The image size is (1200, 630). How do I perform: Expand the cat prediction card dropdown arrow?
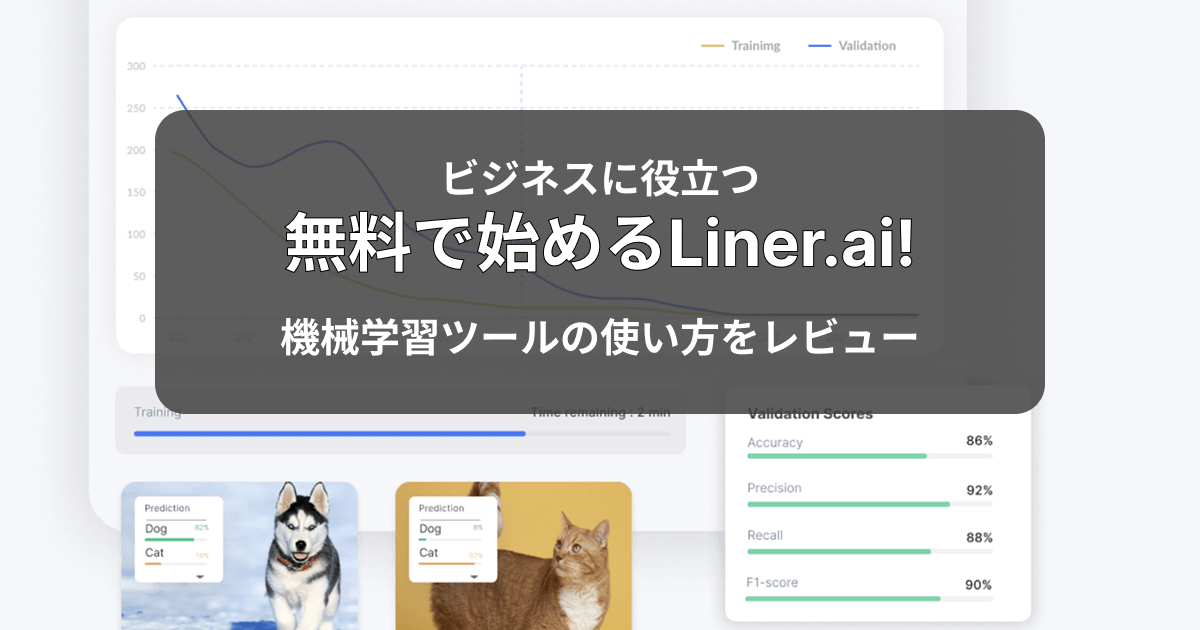click(474, 577)
